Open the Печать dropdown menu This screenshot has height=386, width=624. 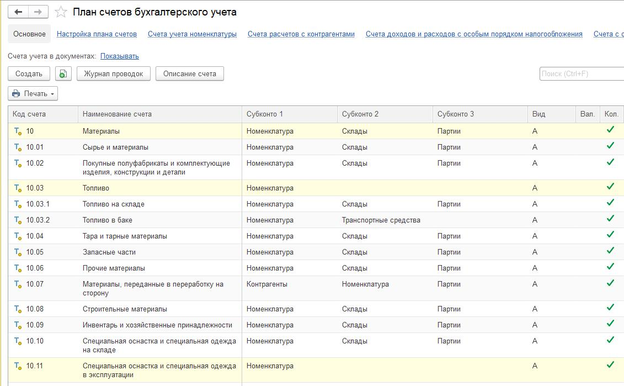(x=33, y=94)
